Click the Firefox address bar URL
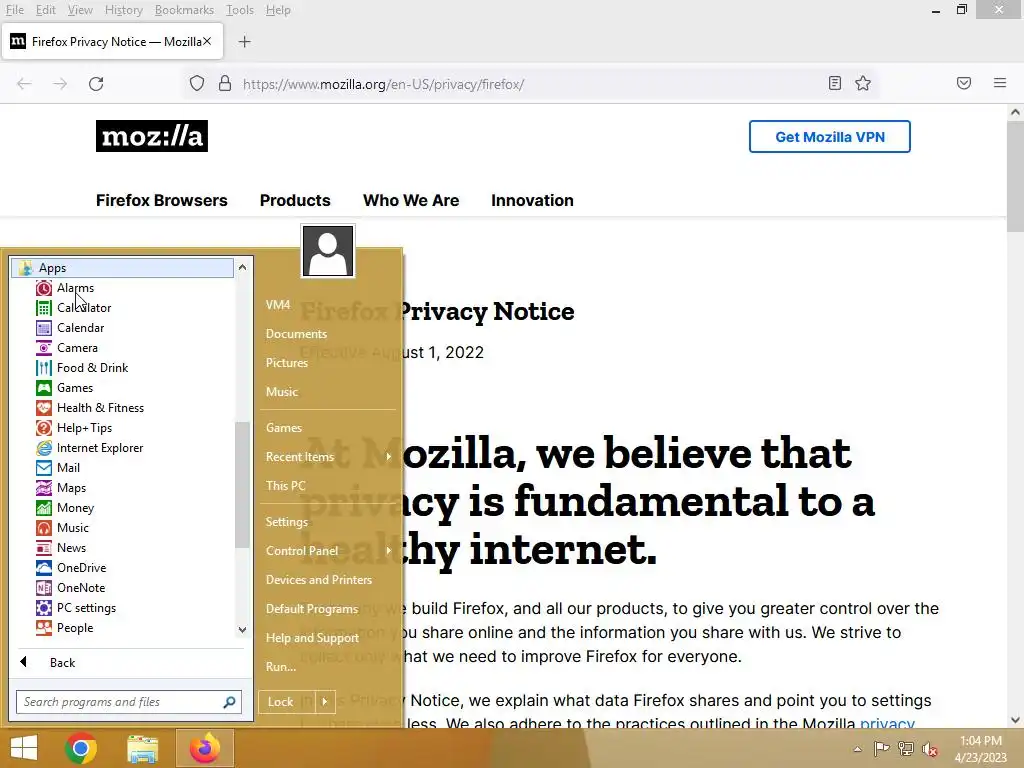Image resolution: width=1024 pixels, height=768 pixels. point(383,84)
